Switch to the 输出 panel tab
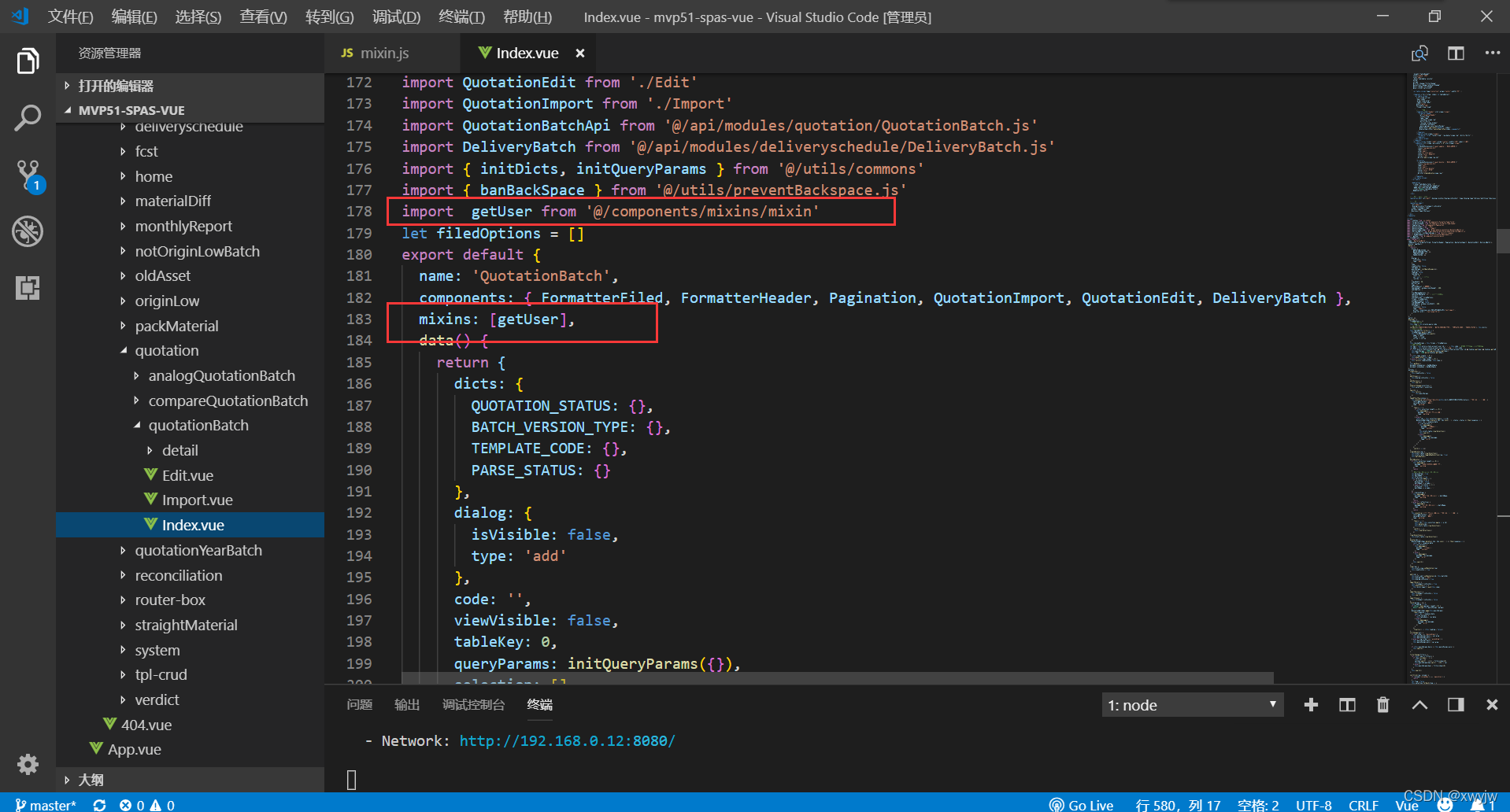The width and height of the screenshot is (1510, 812). 406,704
